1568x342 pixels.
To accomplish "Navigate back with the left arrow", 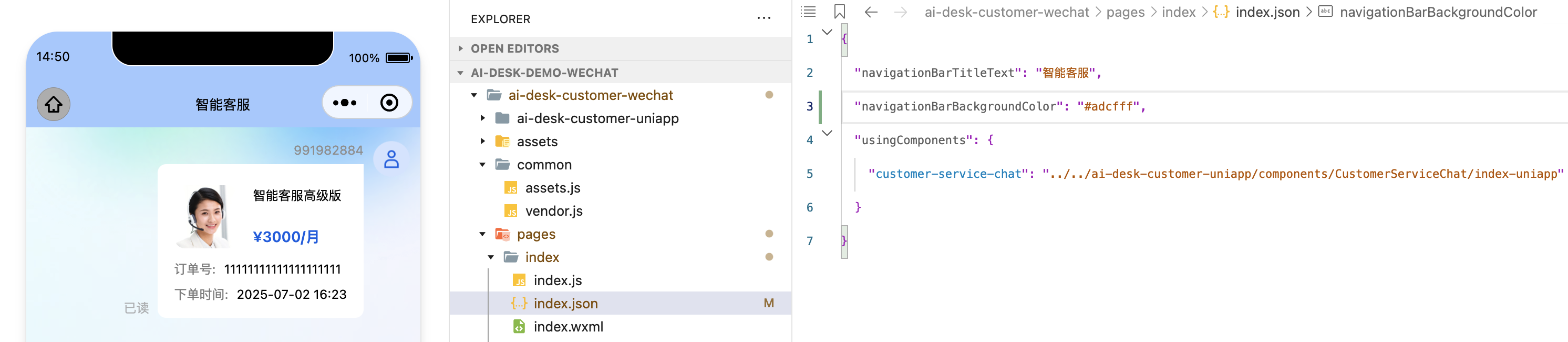I will (x=870, y=12).
